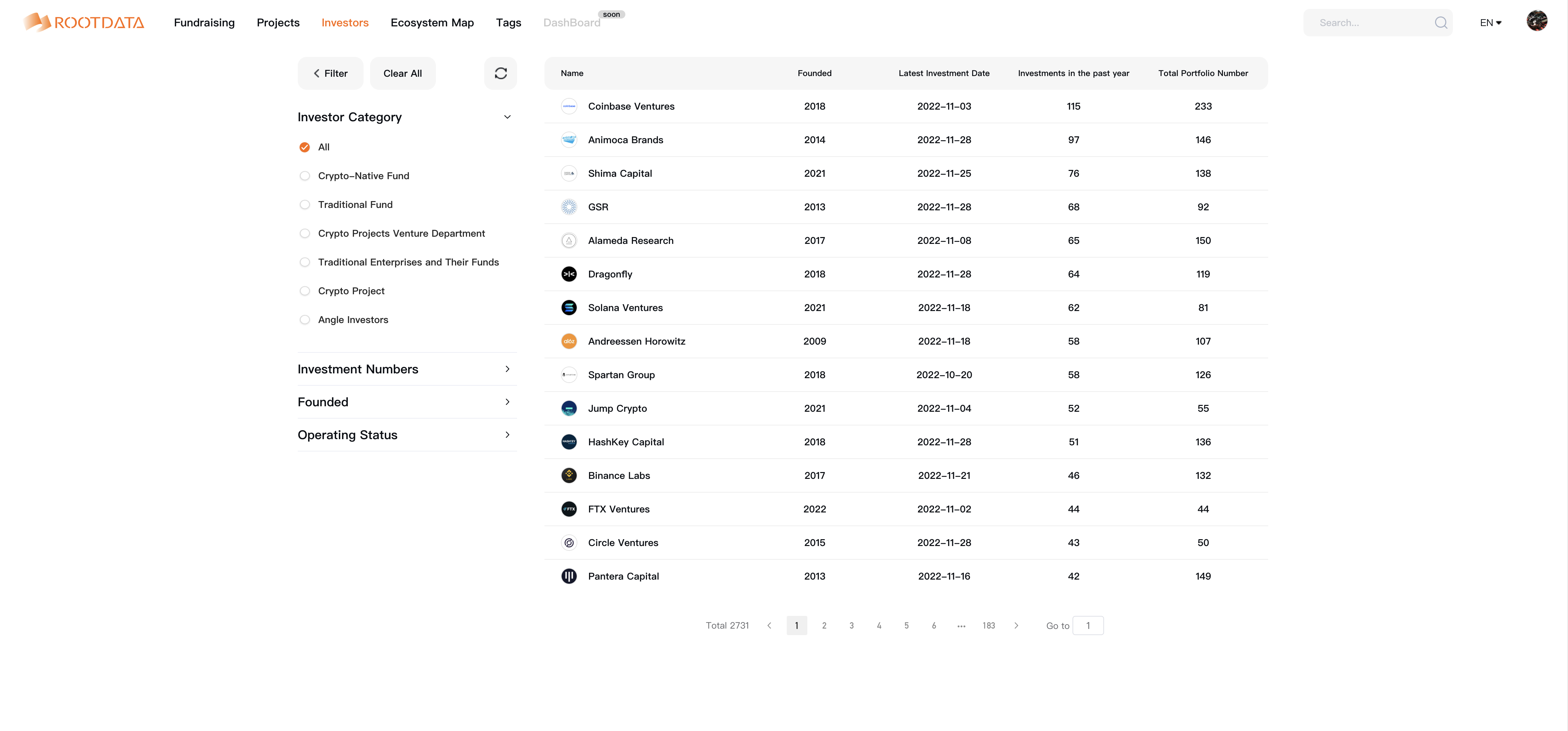This screenshot has height=731, width=1568.
Task: Click the Binance Labs logo
Action: (x=568, y=475)
